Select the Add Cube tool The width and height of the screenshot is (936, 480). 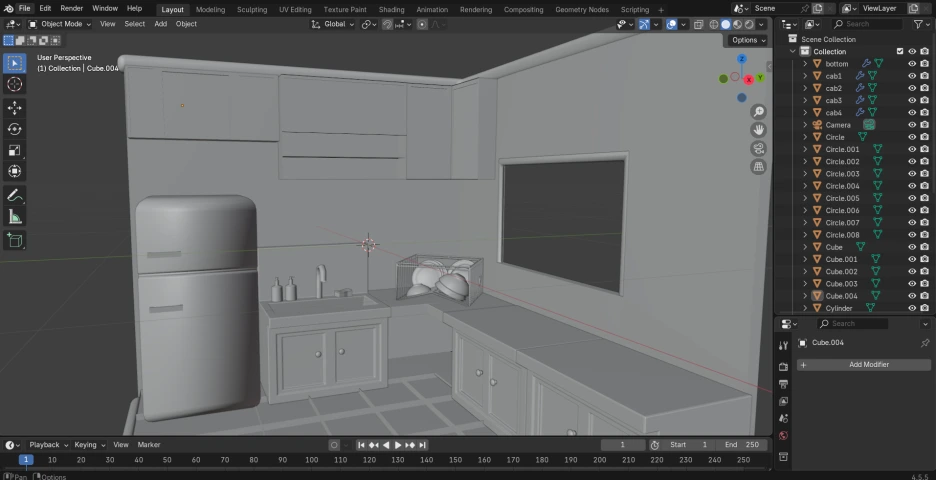15,240
